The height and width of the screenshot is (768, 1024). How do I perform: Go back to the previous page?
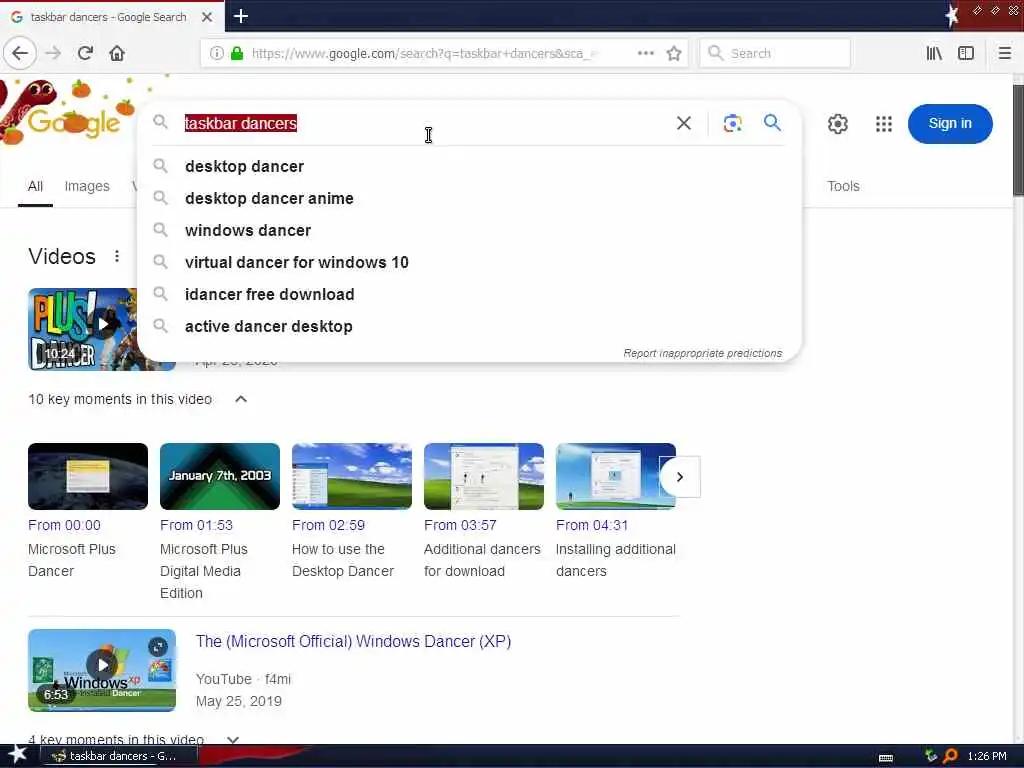(20, 53)
